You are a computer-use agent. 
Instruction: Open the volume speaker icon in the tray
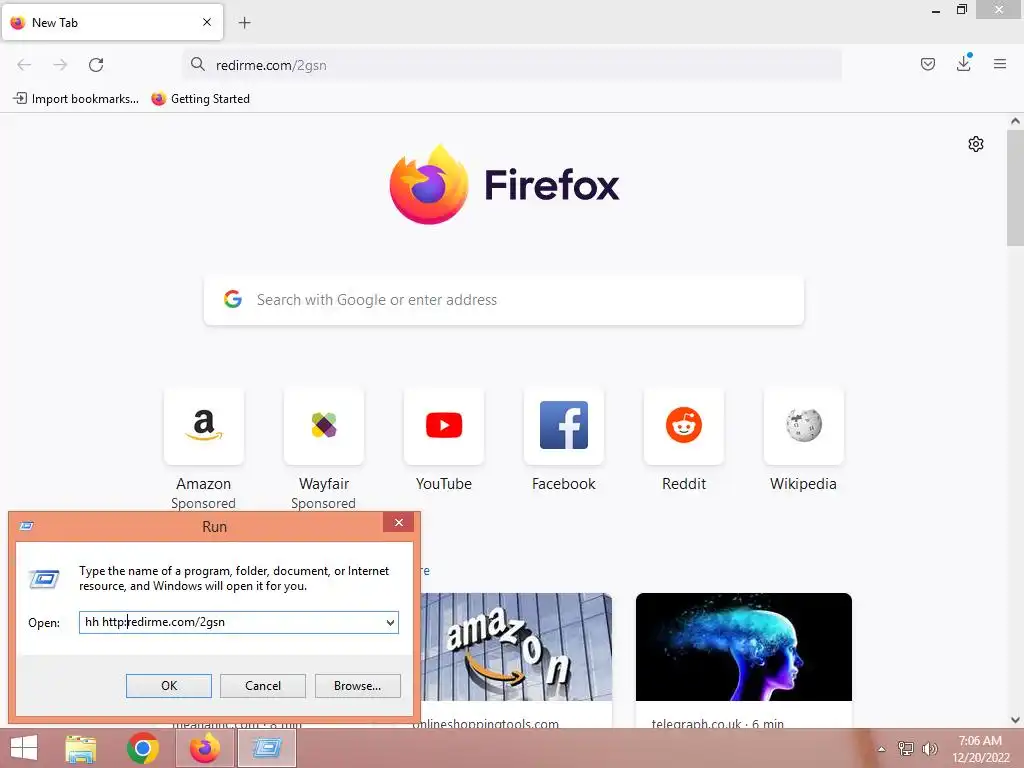point(929,749)
